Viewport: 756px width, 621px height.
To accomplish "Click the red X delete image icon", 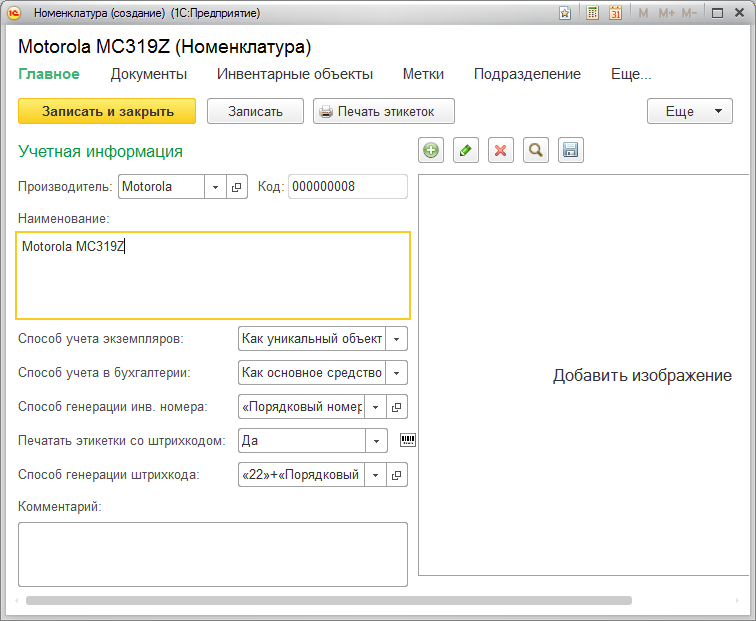I will (x=501, y=150).
